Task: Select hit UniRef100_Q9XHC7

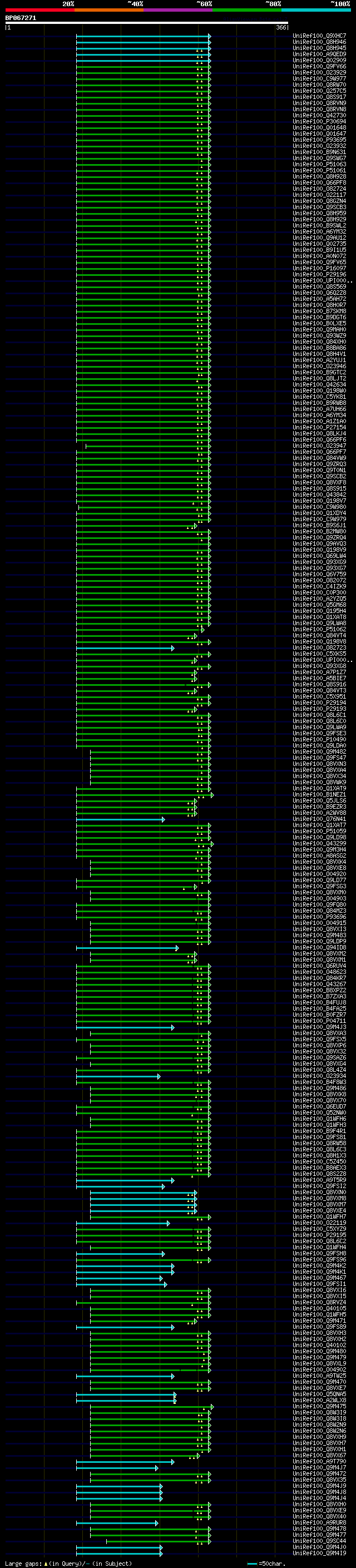Action: [x=319, y=36]
